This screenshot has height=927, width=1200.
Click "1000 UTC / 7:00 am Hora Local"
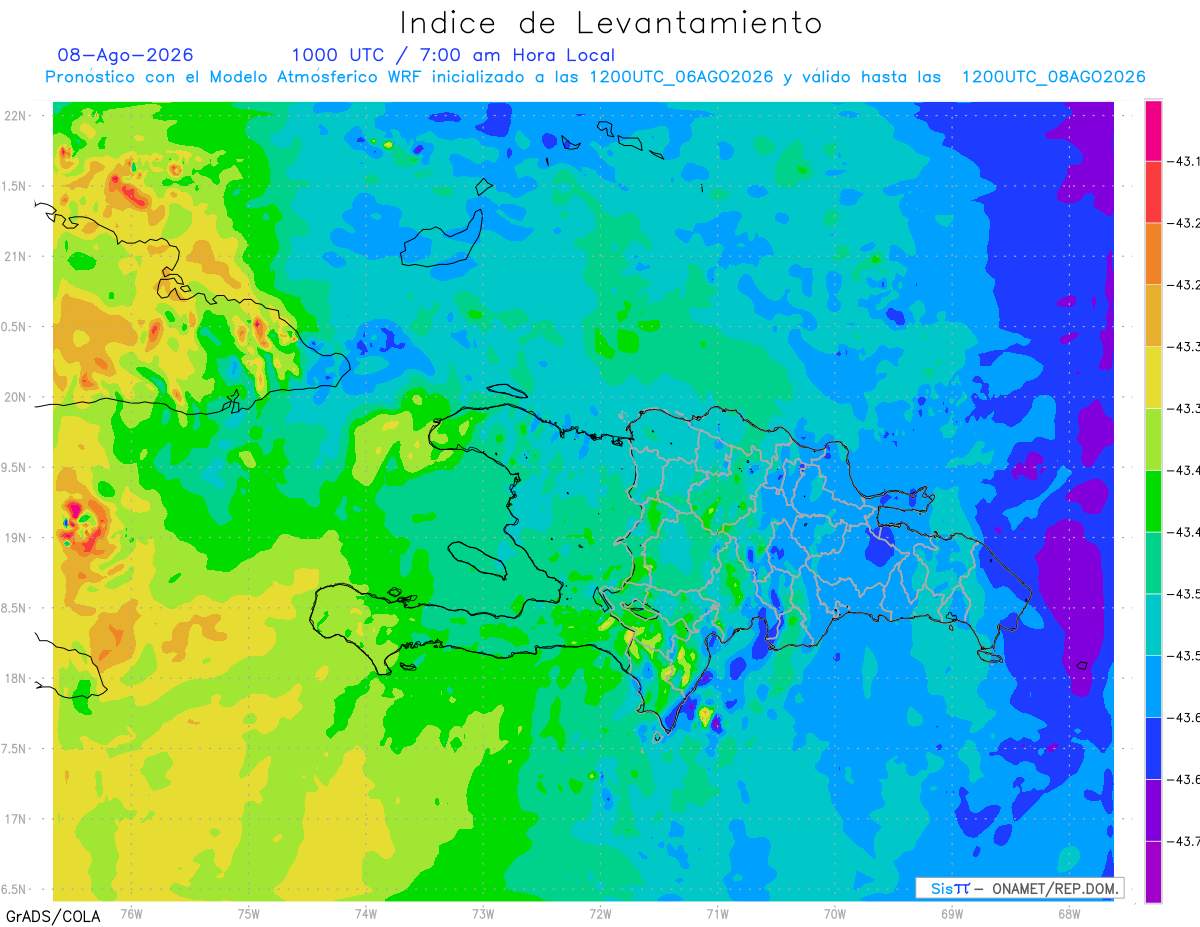point(453,55)
